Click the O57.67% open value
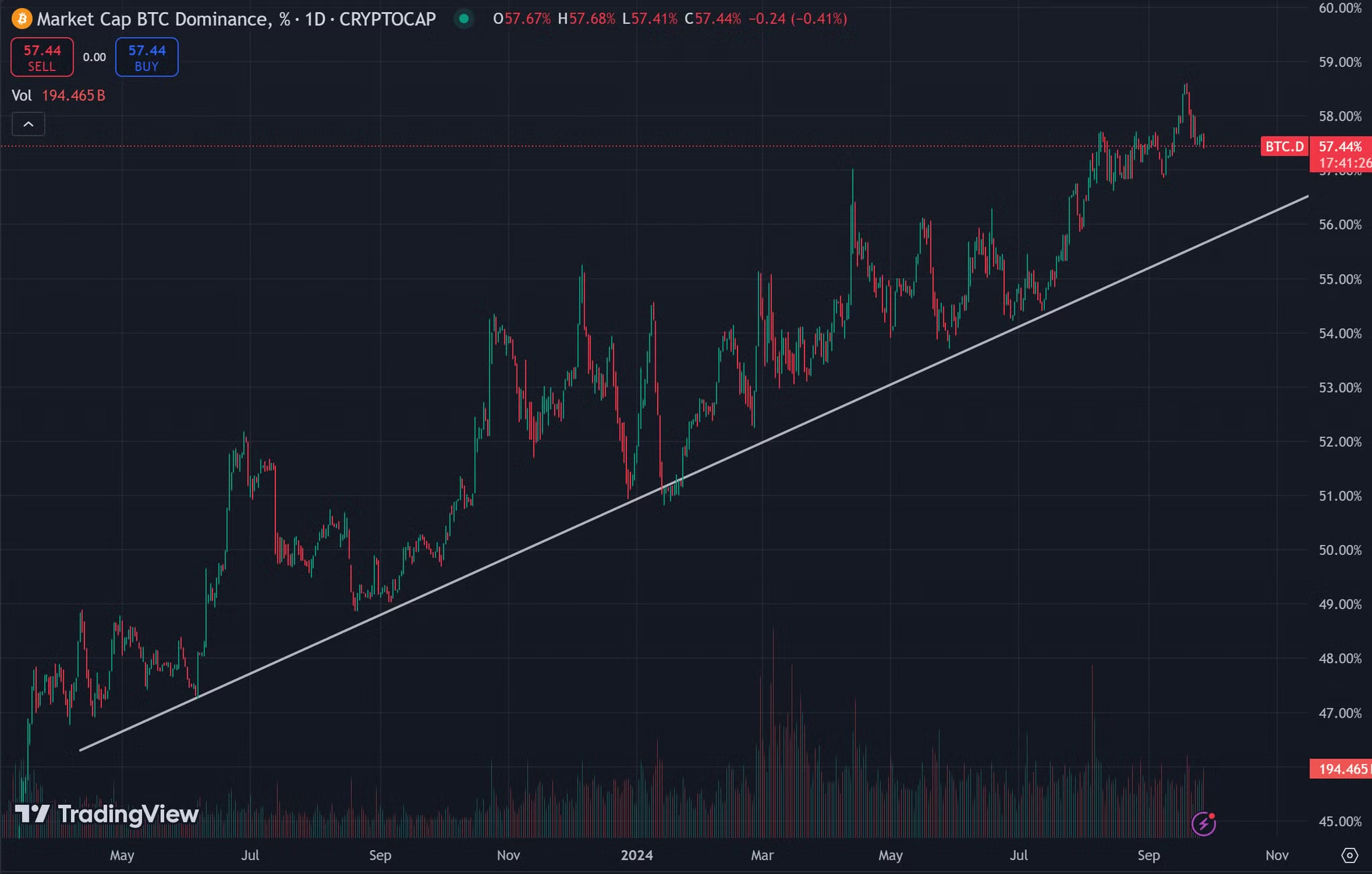The height and width of the screenshot is (874, 1372). tap(522, 19)
